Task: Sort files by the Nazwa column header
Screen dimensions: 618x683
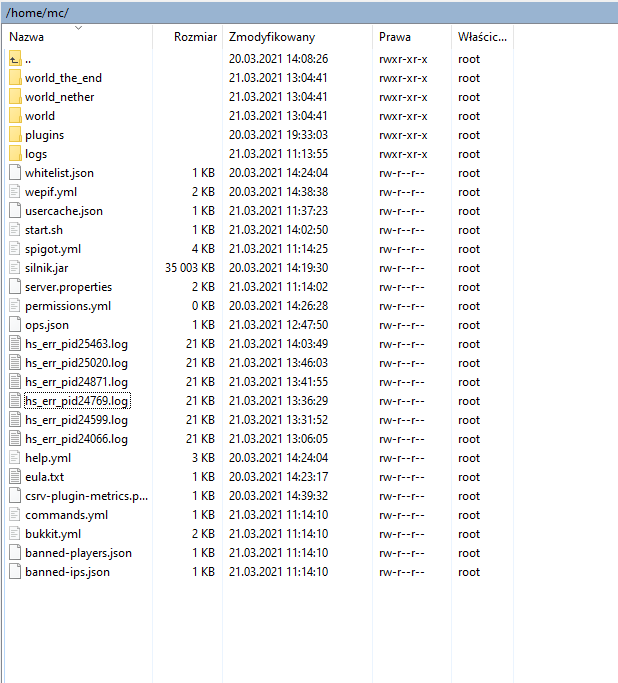Action: pos(27,37)
